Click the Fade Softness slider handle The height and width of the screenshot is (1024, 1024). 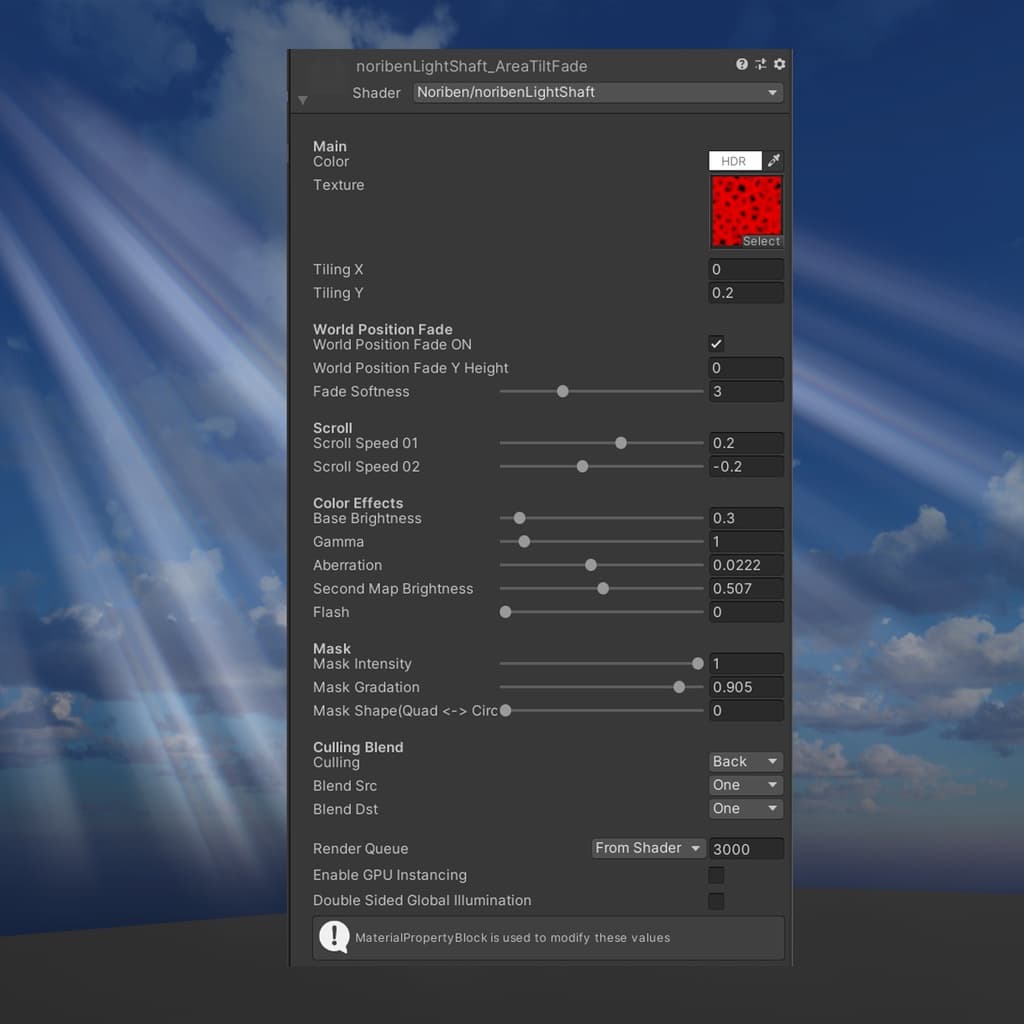[563, 391]
